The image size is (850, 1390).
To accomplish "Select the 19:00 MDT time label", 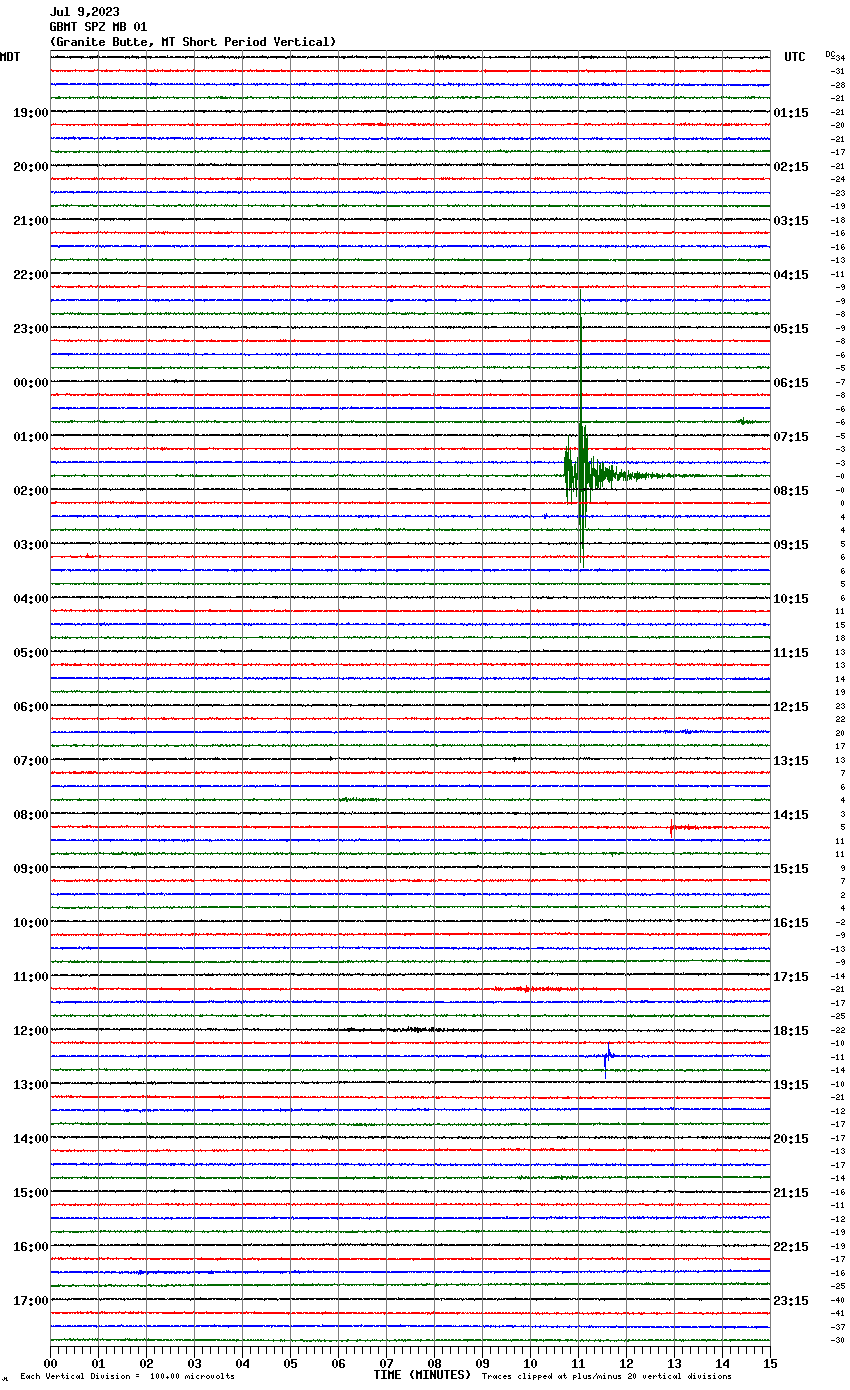I will [30, 113].
